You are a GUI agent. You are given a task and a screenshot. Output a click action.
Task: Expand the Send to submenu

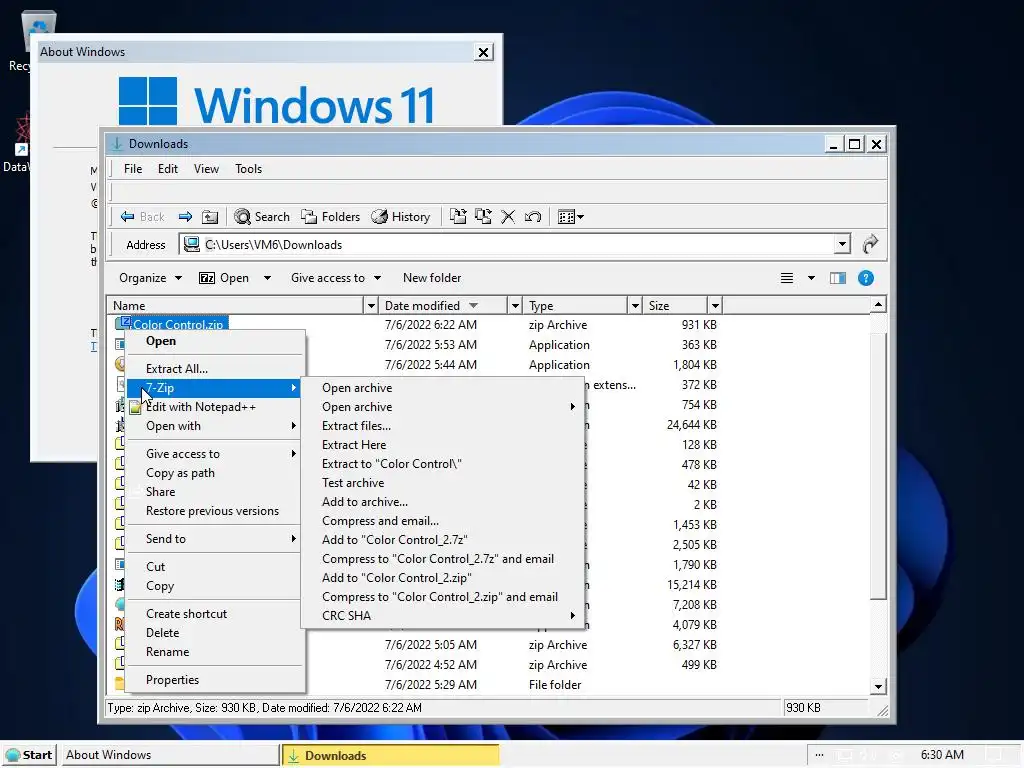pos(216,539)
